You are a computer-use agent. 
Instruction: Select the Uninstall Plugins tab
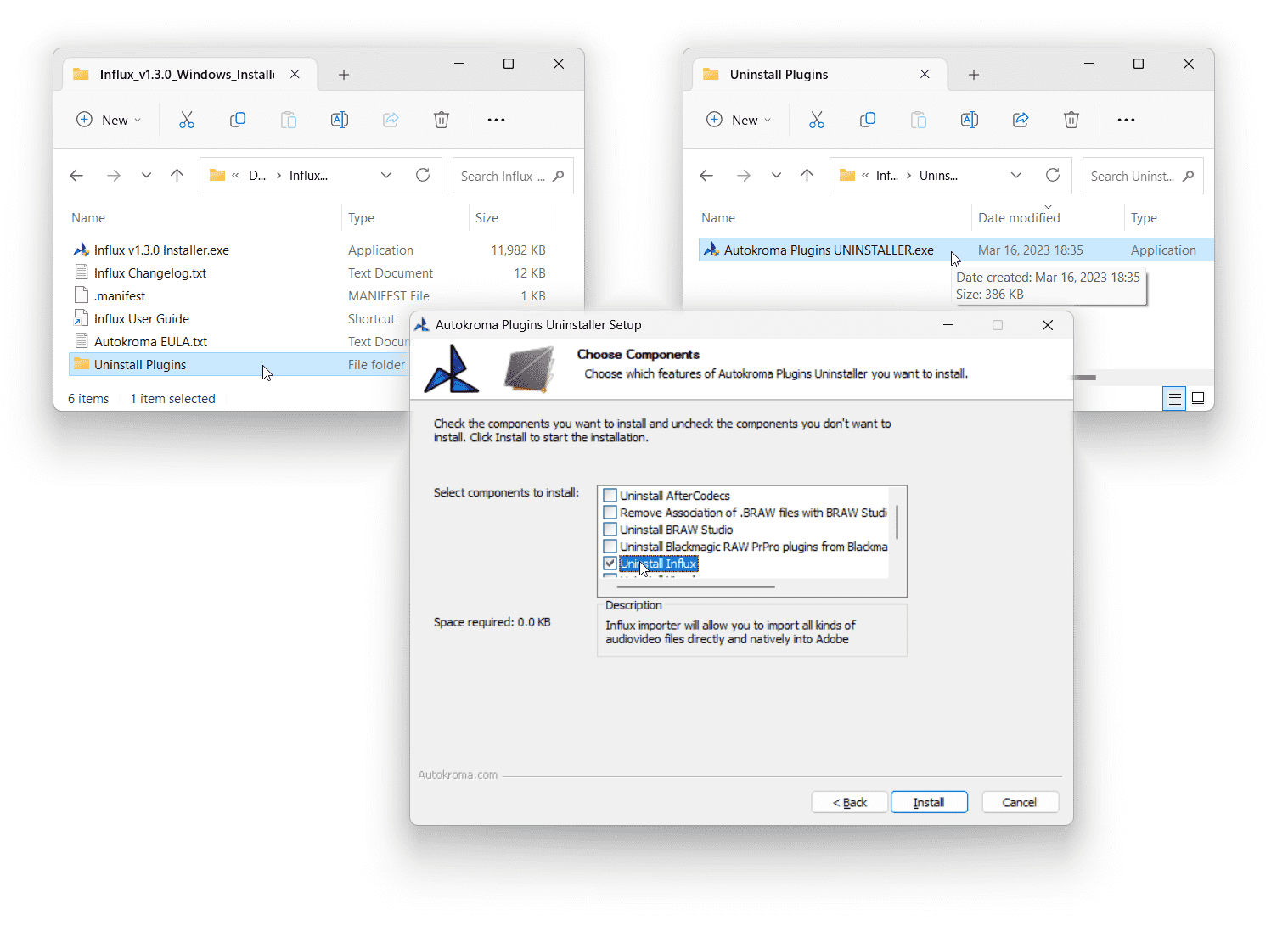tap(779, 75)
